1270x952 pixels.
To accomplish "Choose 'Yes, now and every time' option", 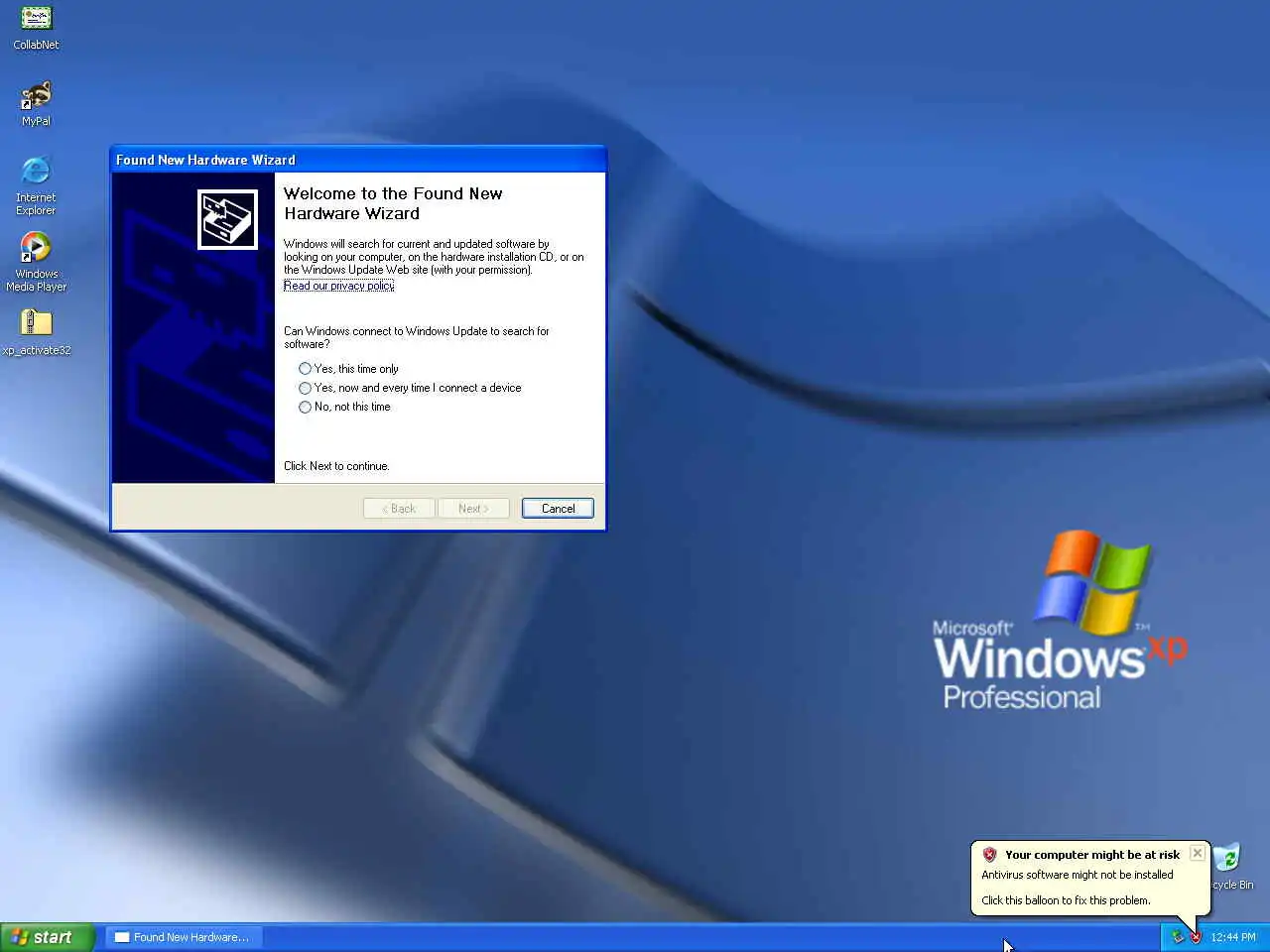I will (x=410, y=388).
